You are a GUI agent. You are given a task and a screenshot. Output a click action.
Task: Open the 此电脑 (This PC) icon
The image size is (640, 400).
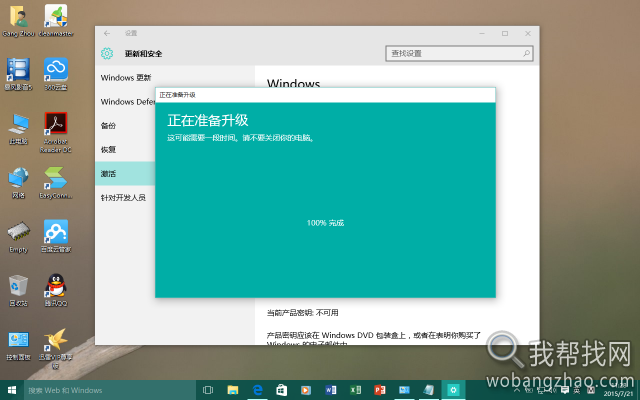click(18, 129)
